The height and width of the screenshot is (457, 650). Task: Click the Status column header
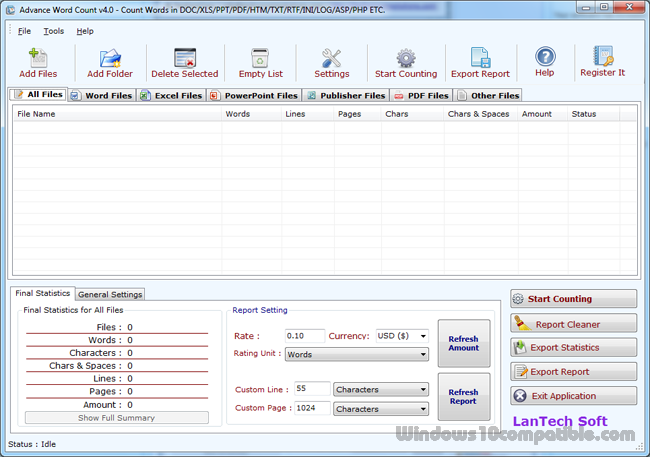pos(594,114)
